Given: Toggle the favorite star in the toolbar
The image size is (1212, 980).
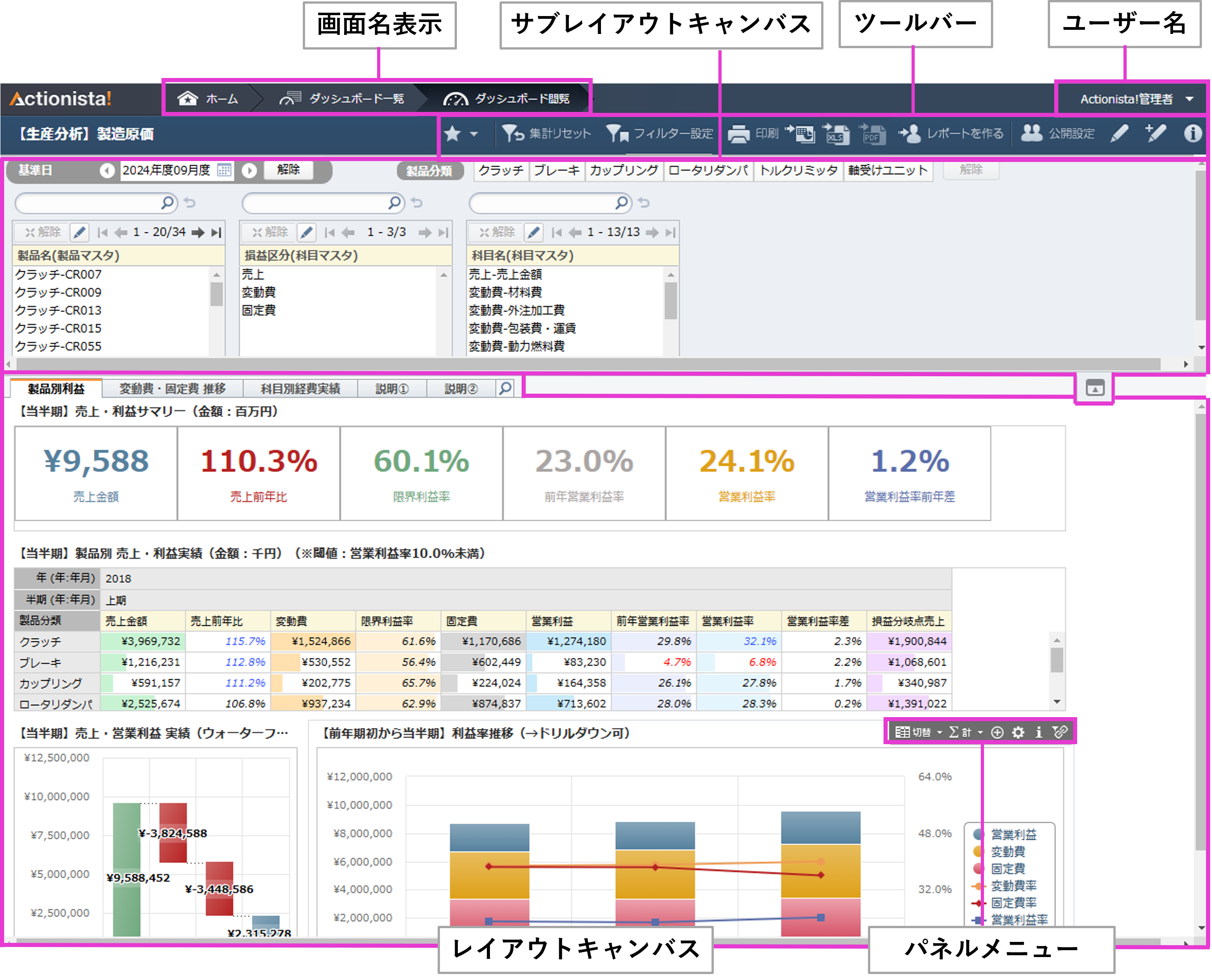Looking at the screenshot, I should pyautogui.click(x=453, y=134).
